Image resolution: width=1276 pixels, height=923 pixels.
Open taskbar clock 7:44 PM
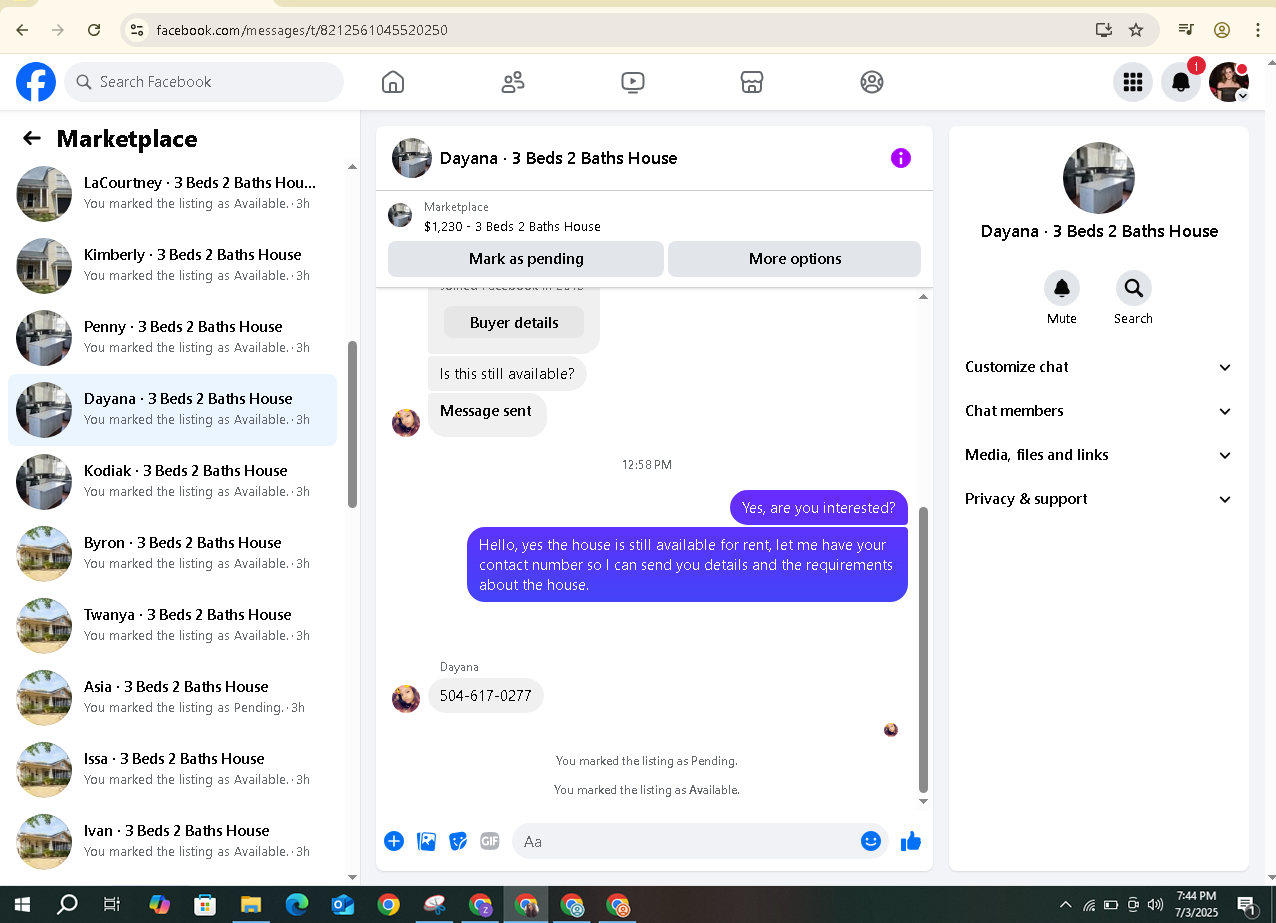click(x=1196, y=905)
